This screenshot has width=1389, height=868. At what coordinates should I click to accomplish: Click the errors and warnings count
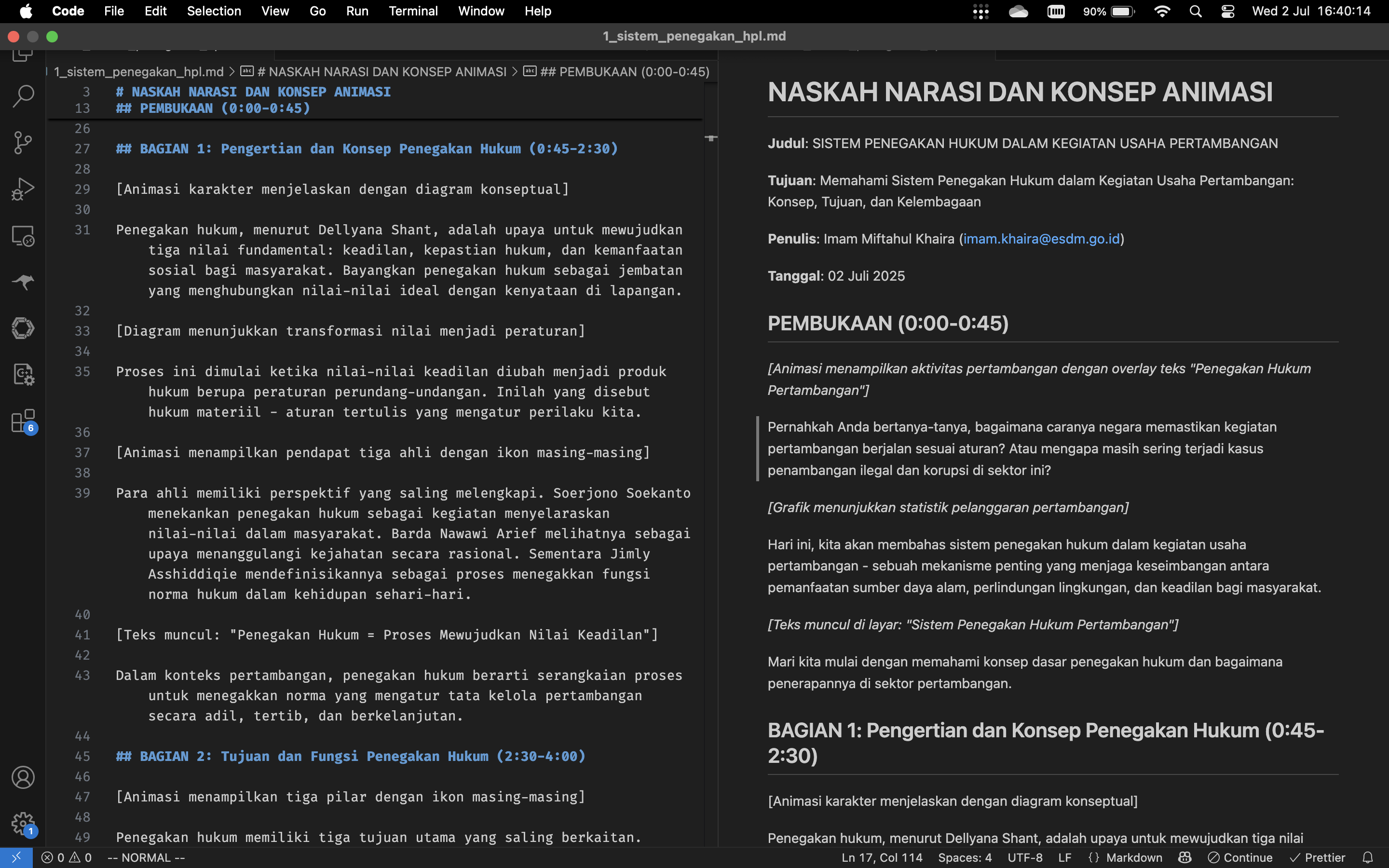click(67, 858)
